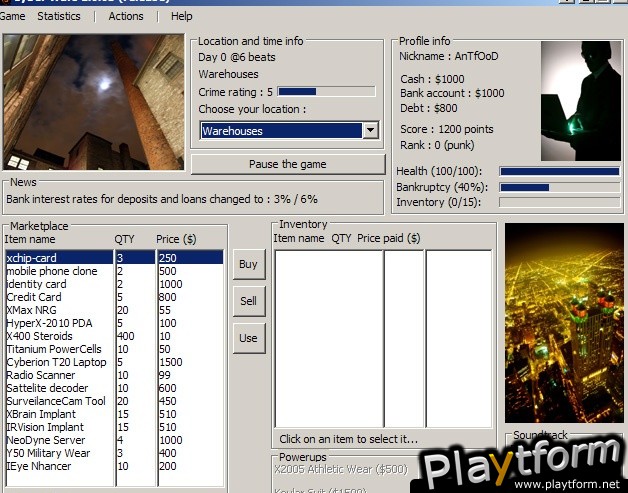Click the Debt : $800 value

click(429, 109)
